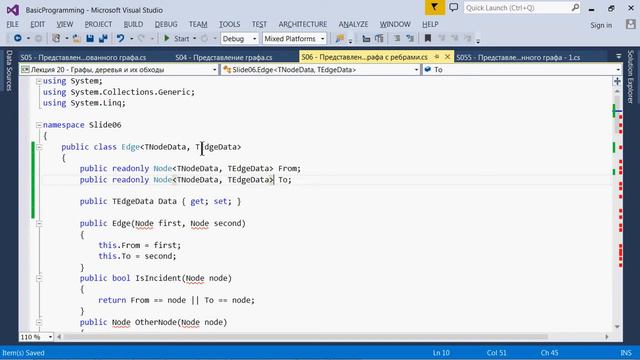Save the current file with Save icon
640x360 pixels.
90,39
